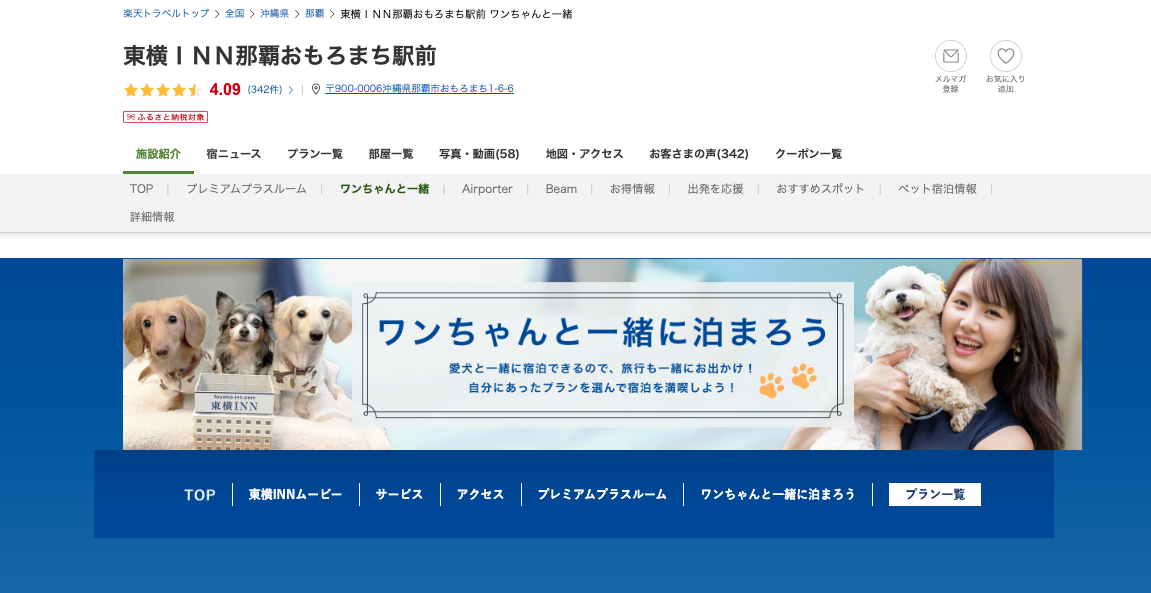Click TOP in the blue navigation bar

[x=200, y=495]
